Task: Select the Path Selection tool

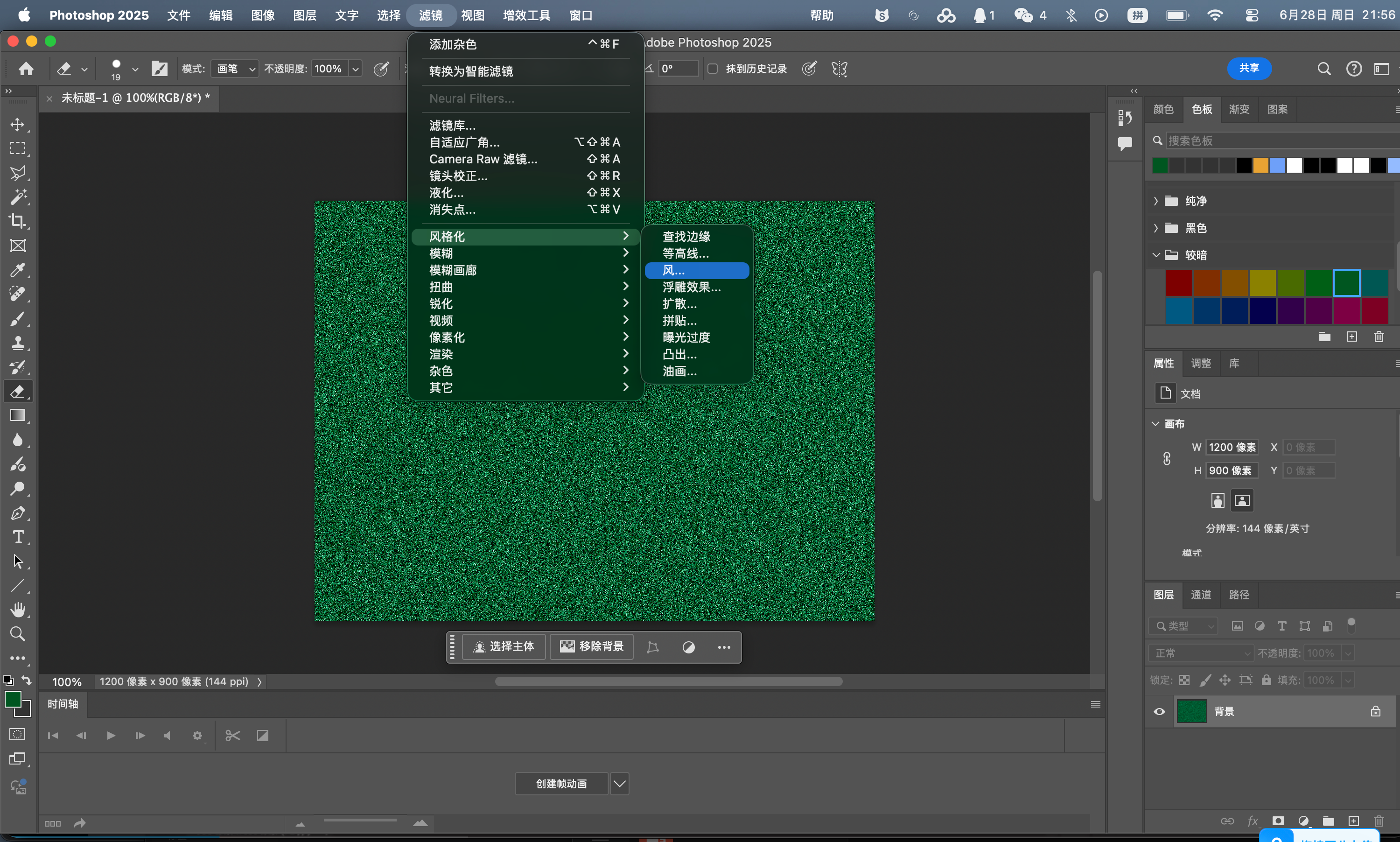Action: click(18, 561)
